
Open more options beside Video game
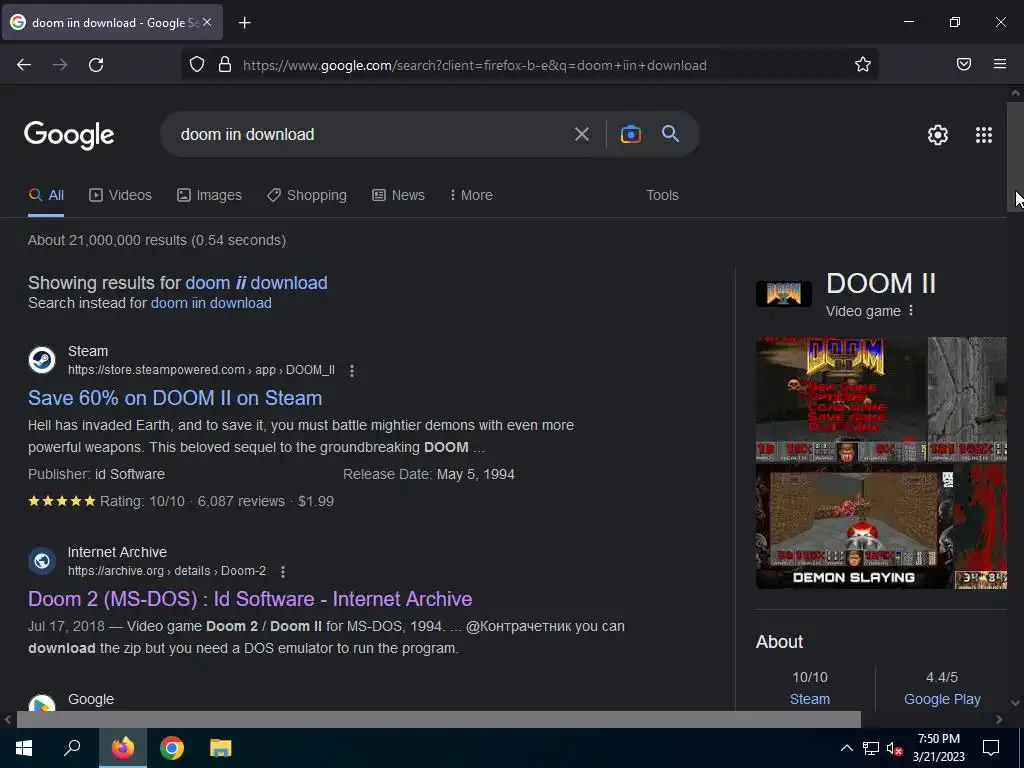[911, 311]
